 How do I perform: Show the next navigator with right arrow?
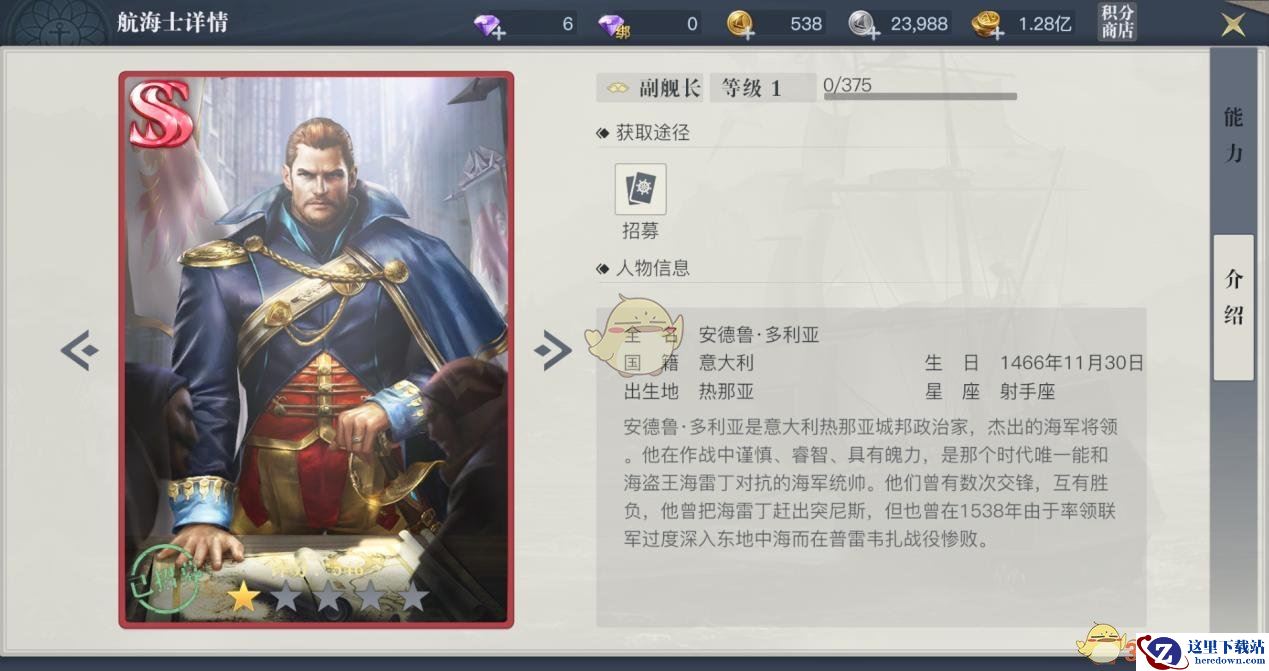pos(553,350)
